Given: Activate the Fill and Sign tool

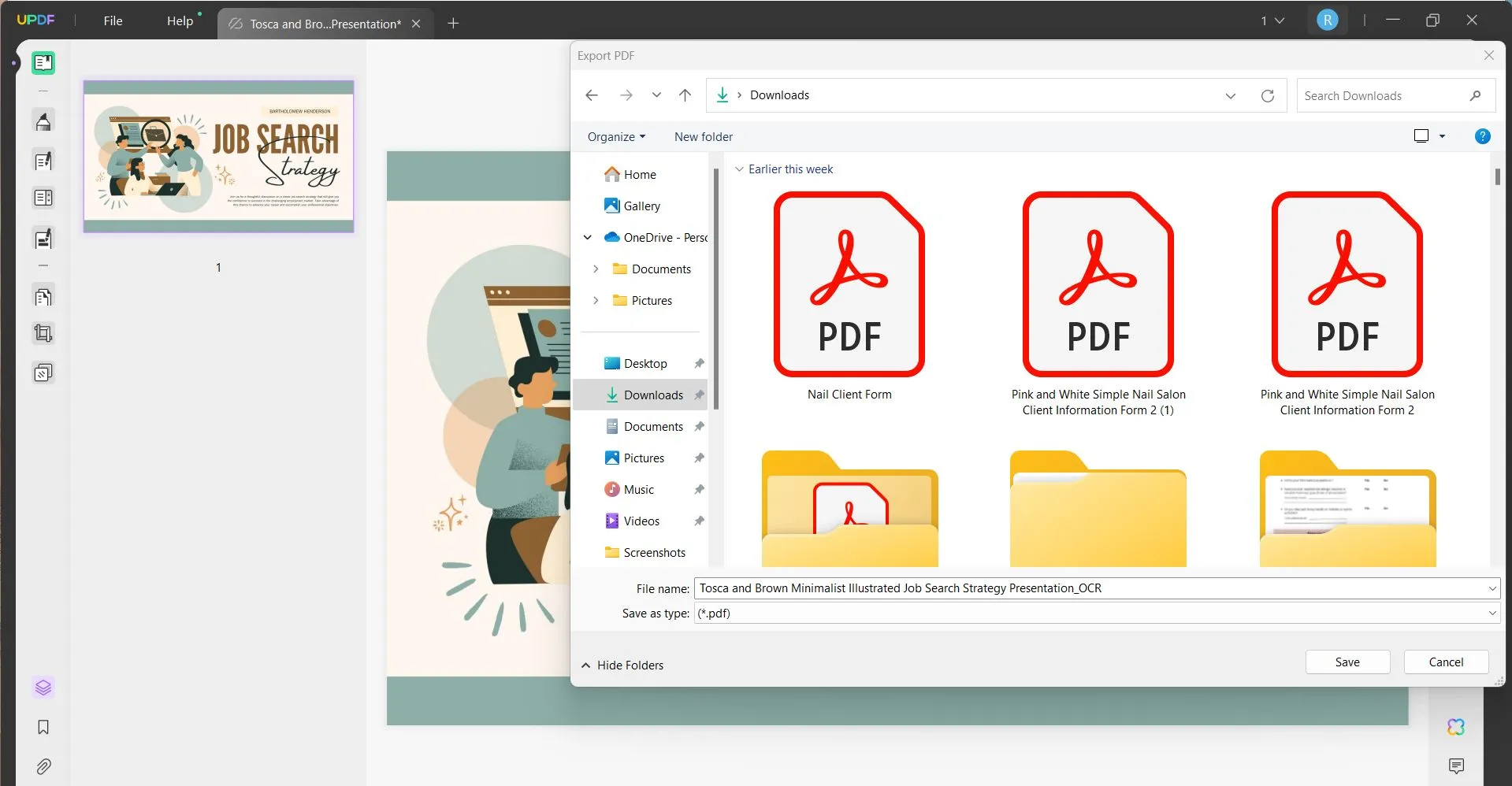Looking at the screenshot, I should (x=43, y=239).
